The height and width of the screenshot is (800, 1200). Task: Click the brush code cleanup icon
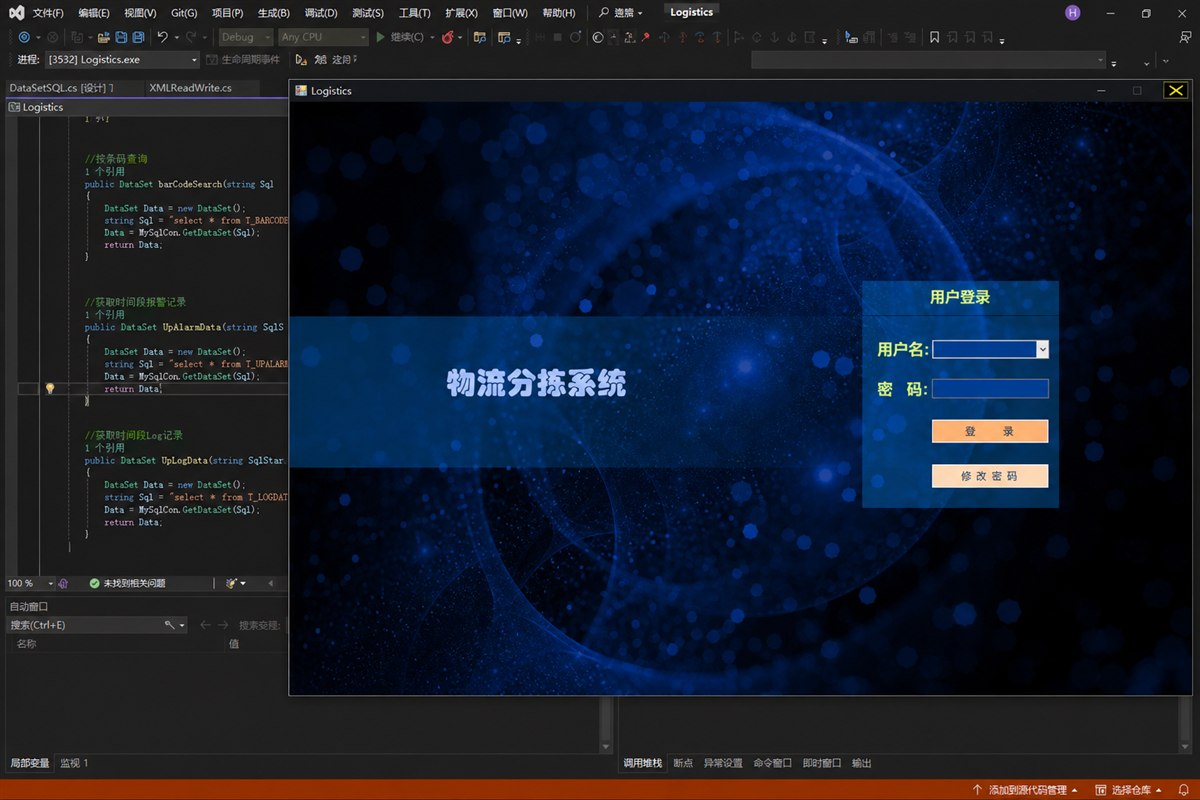(x=231, y=583)
